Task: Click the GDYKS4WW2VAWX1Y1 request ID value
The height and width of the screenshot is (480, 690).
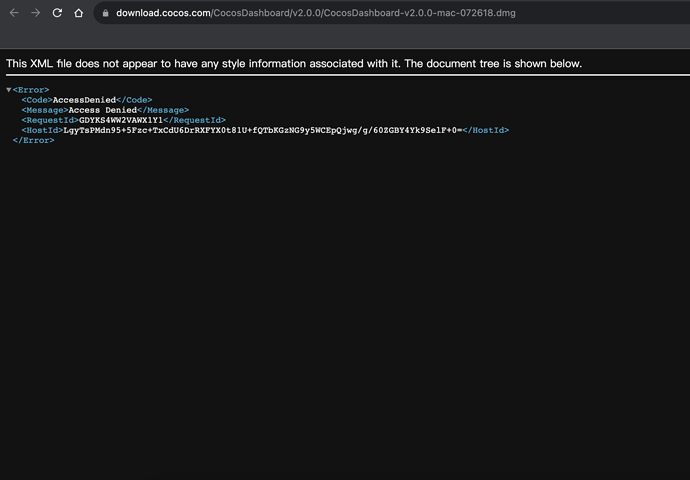Action: pos(121,120)
